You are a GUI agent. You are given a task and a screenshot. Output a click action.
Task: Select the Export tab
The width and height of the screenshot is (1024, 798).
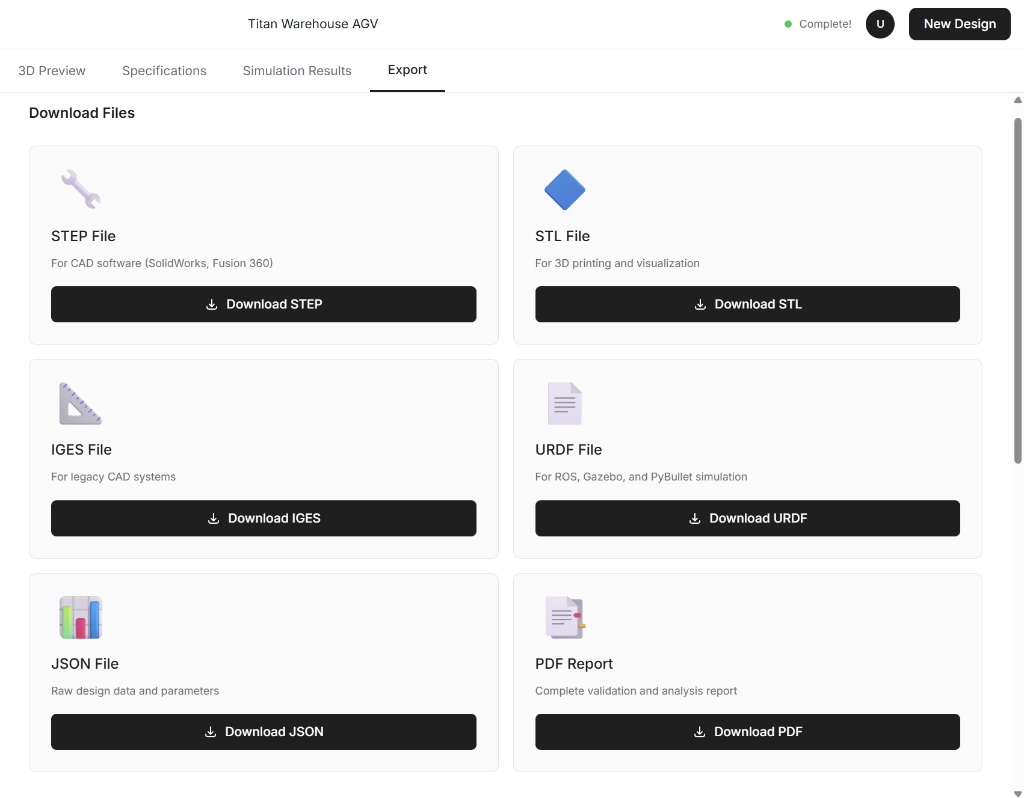click(406, 70)
